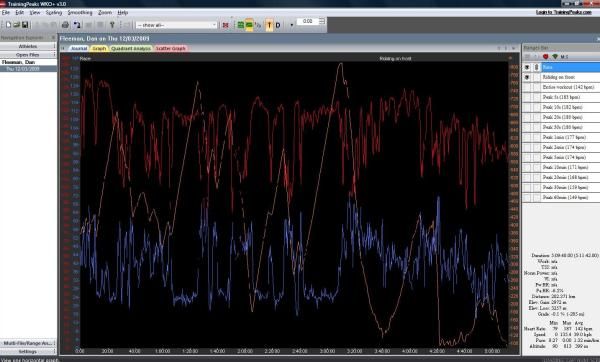Click the stepper arrows beside 0.00 field
600x362 pixels.
click(322, 21)
